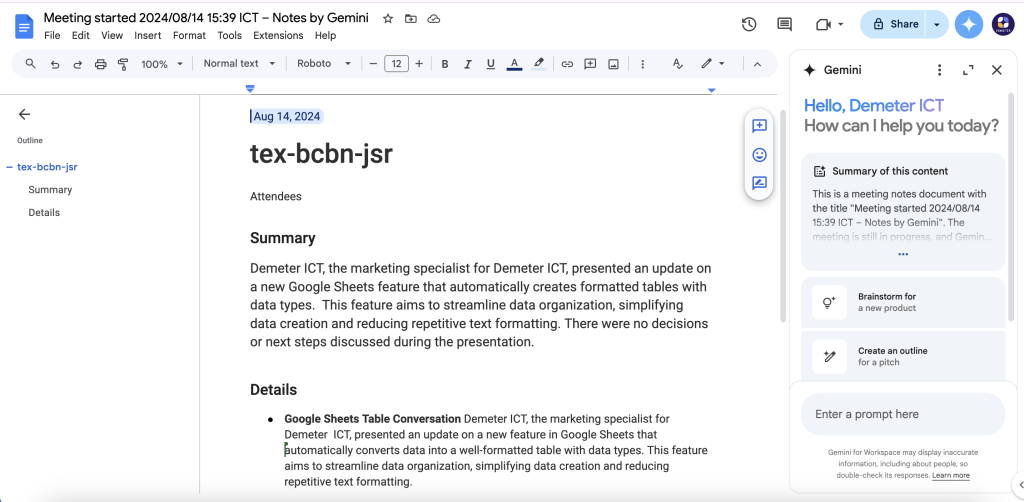Open the account avatar menu
The image size is (1024, 502).
1003,24
